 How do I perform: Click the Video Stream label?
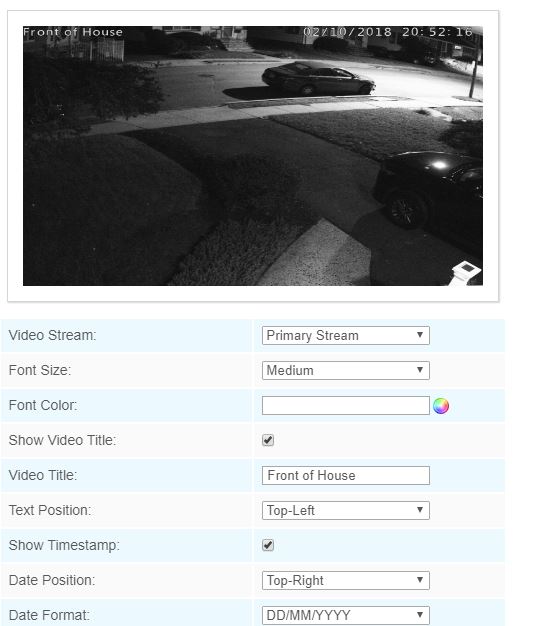[52, 335]
